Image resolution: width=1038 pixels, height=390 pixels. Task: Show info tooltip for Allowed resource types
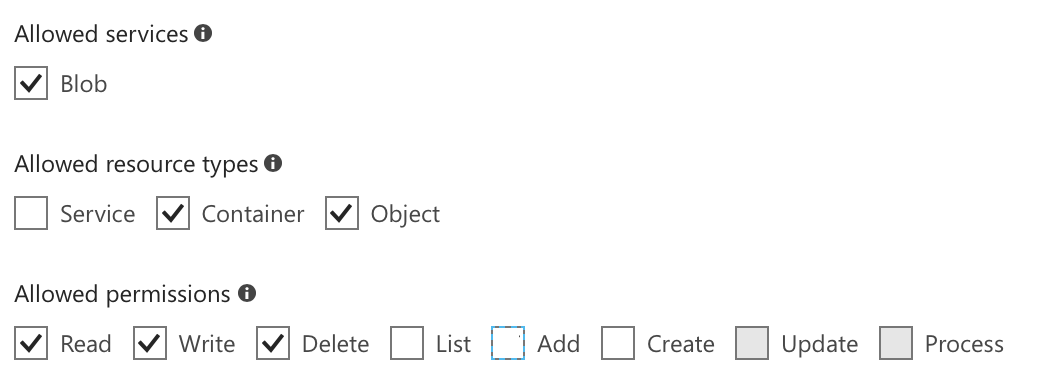[273, 163]
